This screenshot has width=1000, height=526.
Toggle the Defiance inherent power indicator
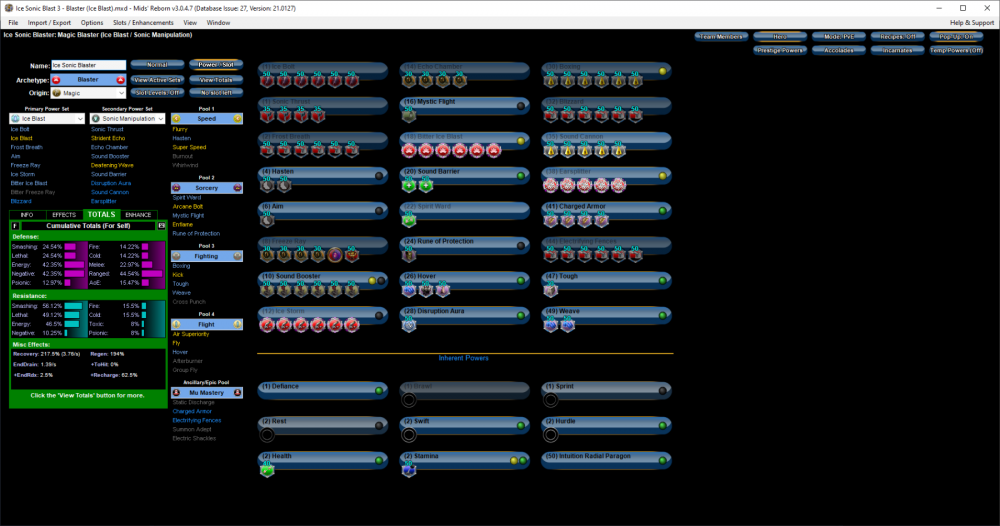coord(379,387)
